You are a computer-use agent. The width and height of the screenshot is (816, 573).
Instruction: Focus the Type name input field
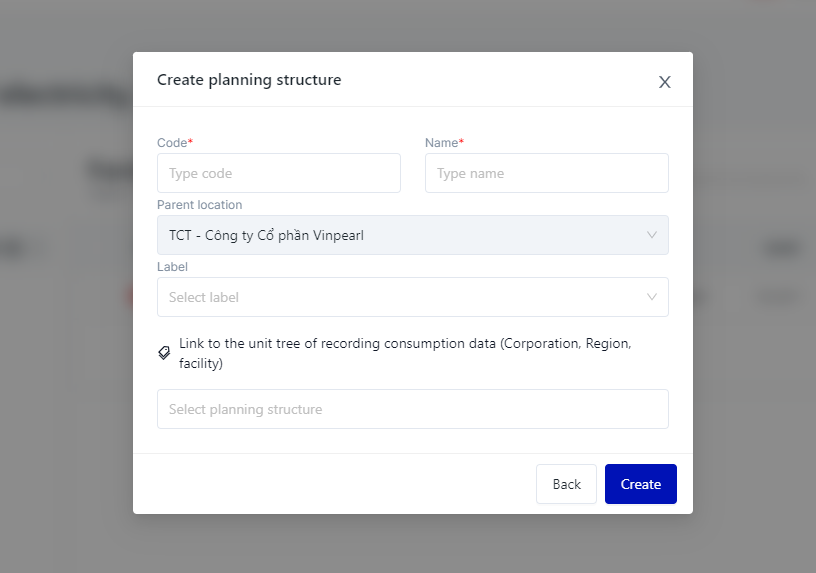click(546, 173)
